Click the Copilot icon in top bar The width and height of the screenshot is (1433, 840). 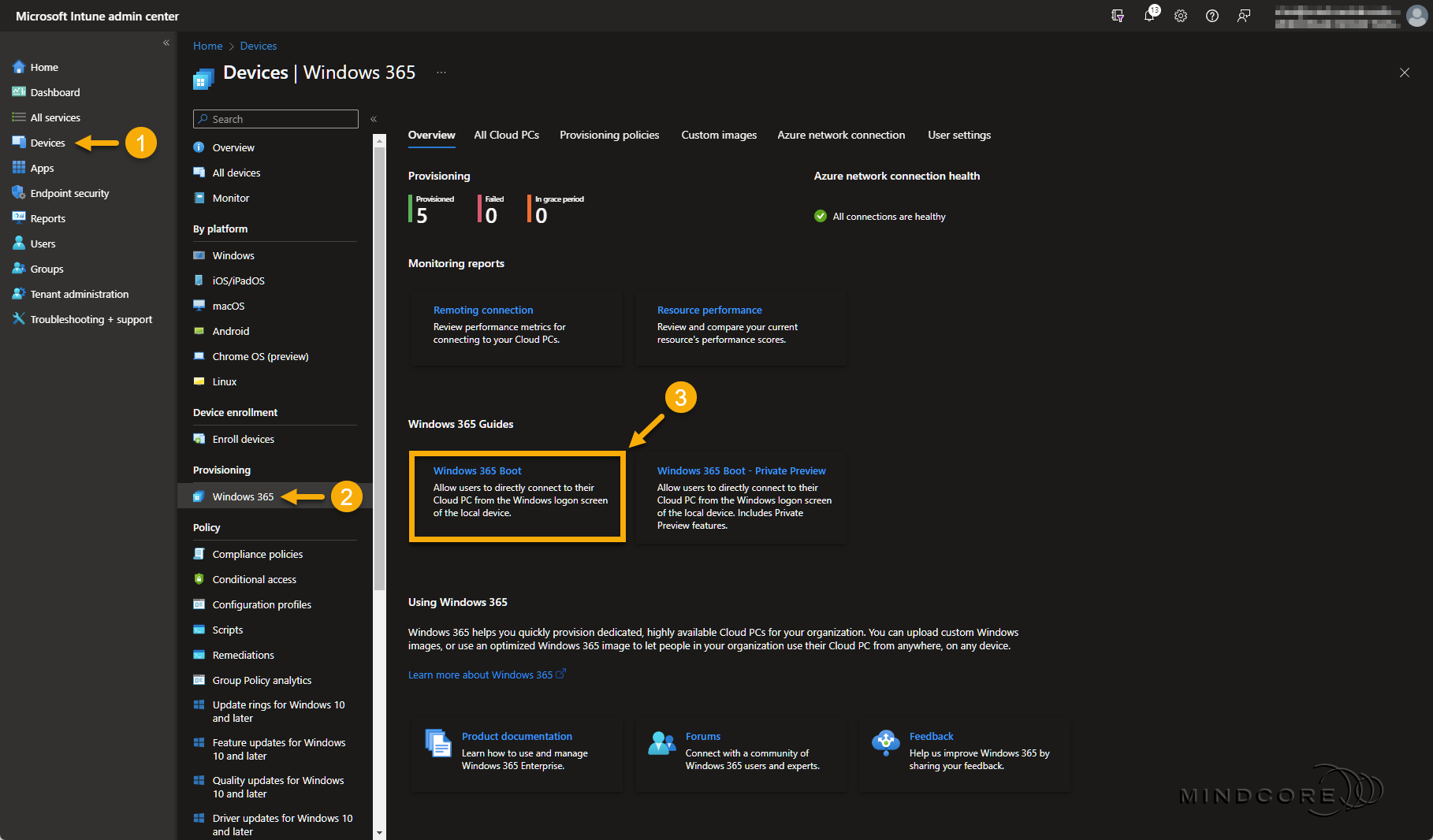1118,16
